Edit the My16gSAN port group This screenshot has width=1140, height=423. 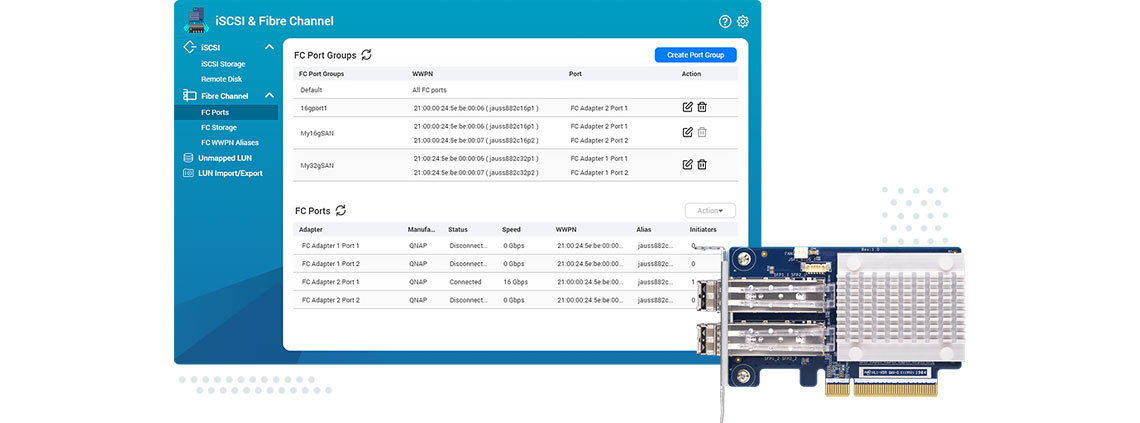point(687,132)
